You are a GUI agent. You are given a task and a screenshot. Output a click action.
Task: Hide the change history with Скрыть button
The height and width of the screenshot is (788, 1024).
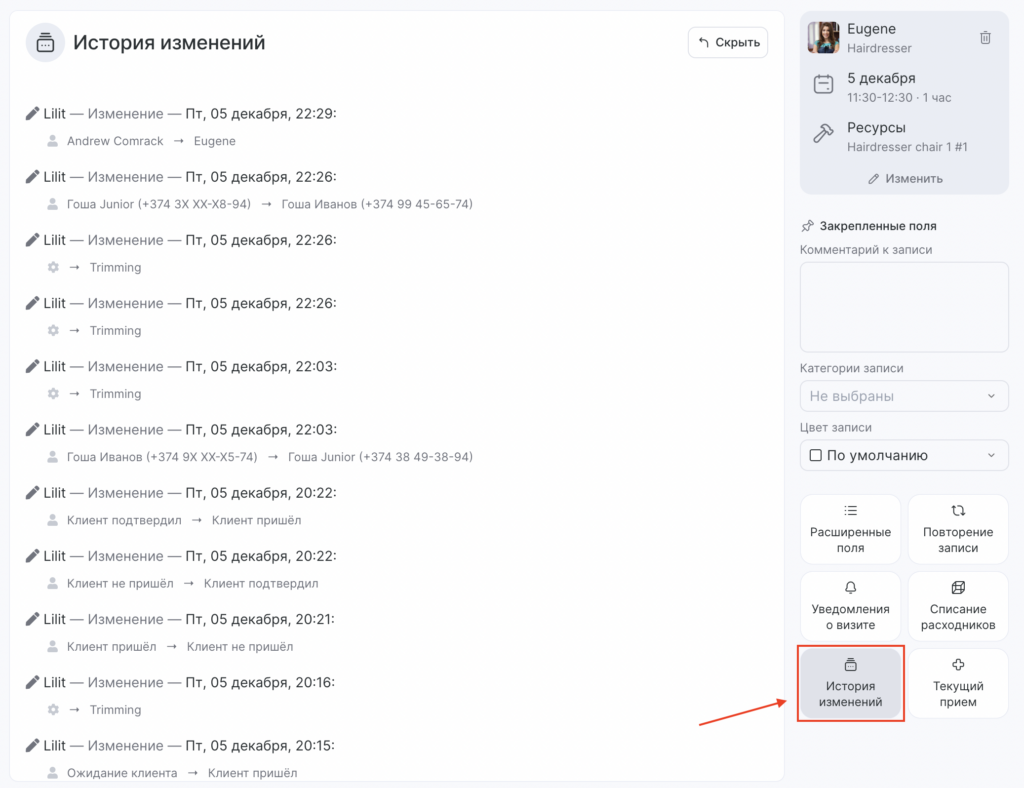(x=728, y=42)
